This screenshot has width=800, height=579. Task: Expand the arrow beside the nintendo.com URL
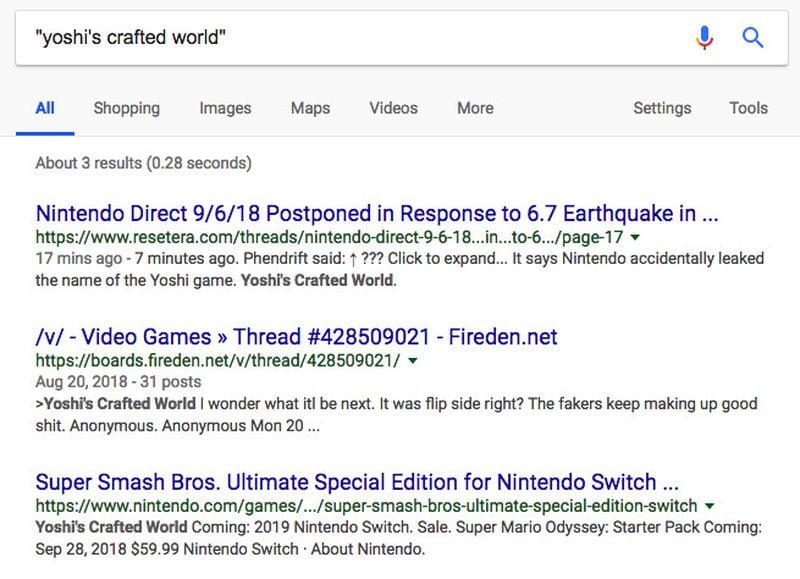click(x=709, y=506)
